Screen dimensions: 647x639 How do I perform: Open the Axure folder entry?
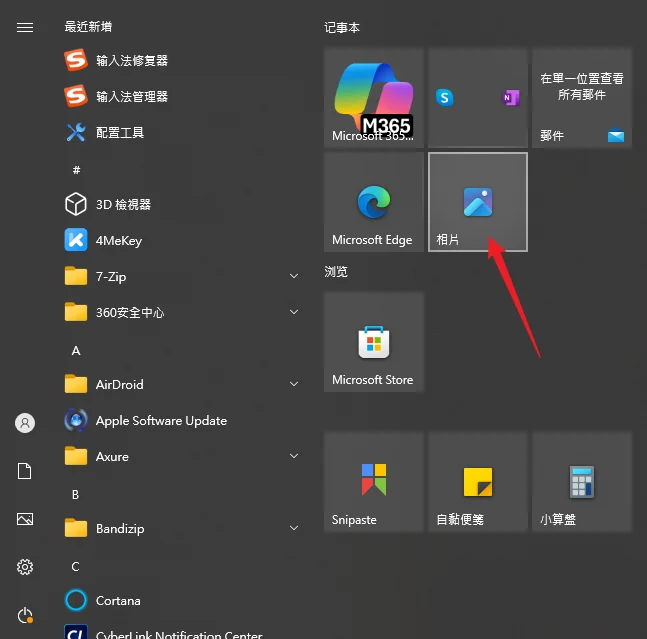click(182, 456)
